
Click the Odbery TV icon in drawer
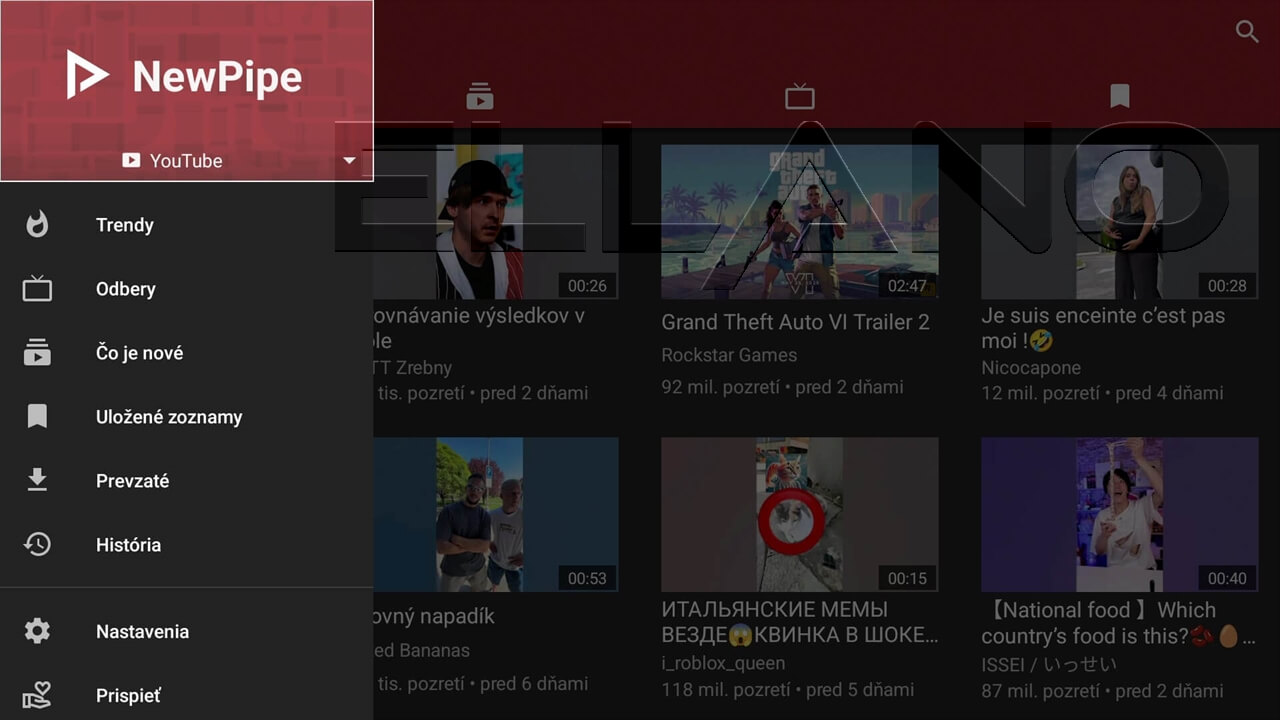[x=37, y=288]
